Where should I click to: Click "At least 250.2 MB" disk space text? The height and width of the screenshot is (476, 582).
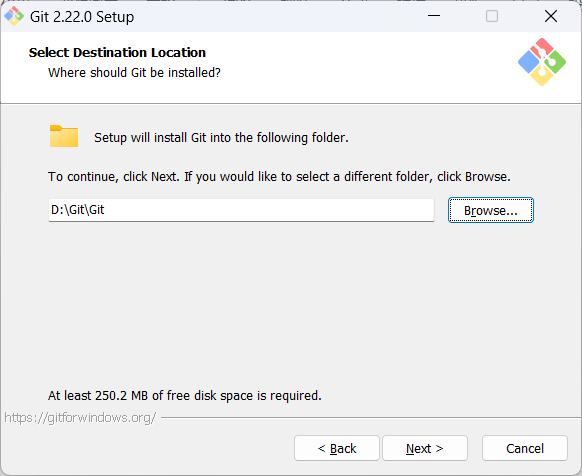coord(184,395)
